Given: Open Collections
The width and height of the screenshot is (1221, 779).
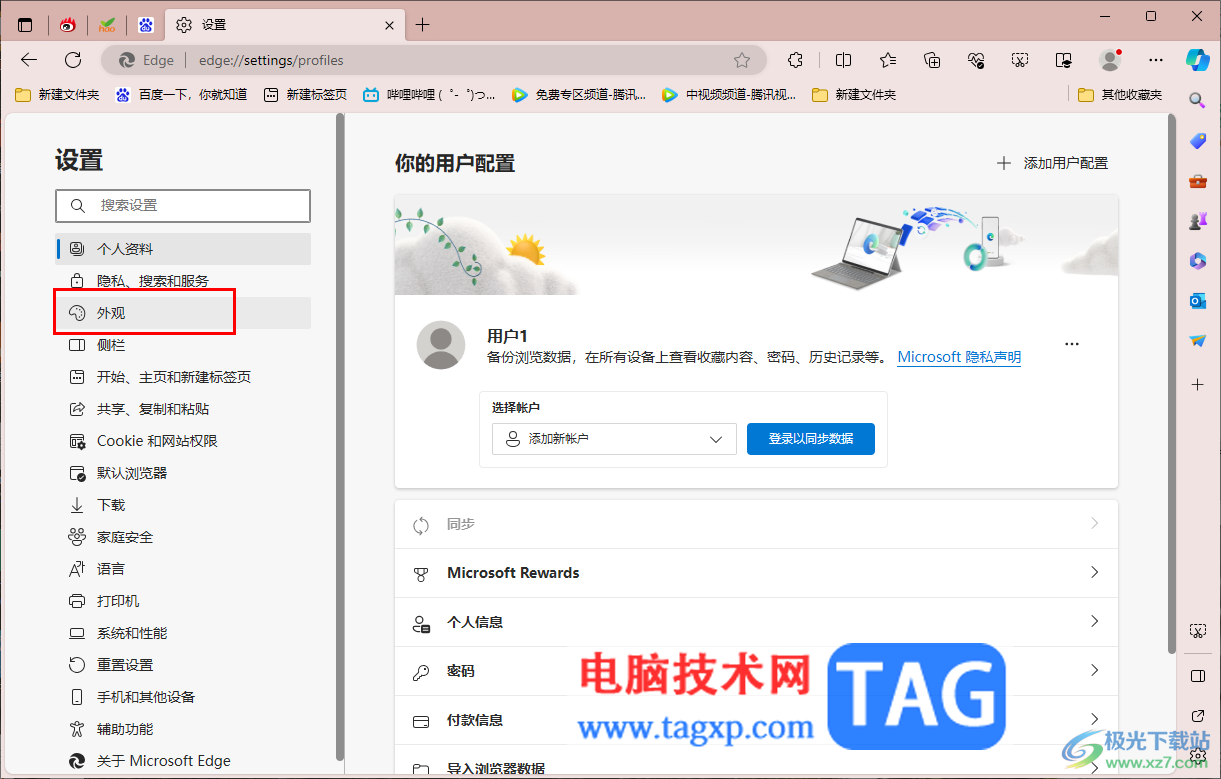Looking at the screenshot, I should (932, 60).
